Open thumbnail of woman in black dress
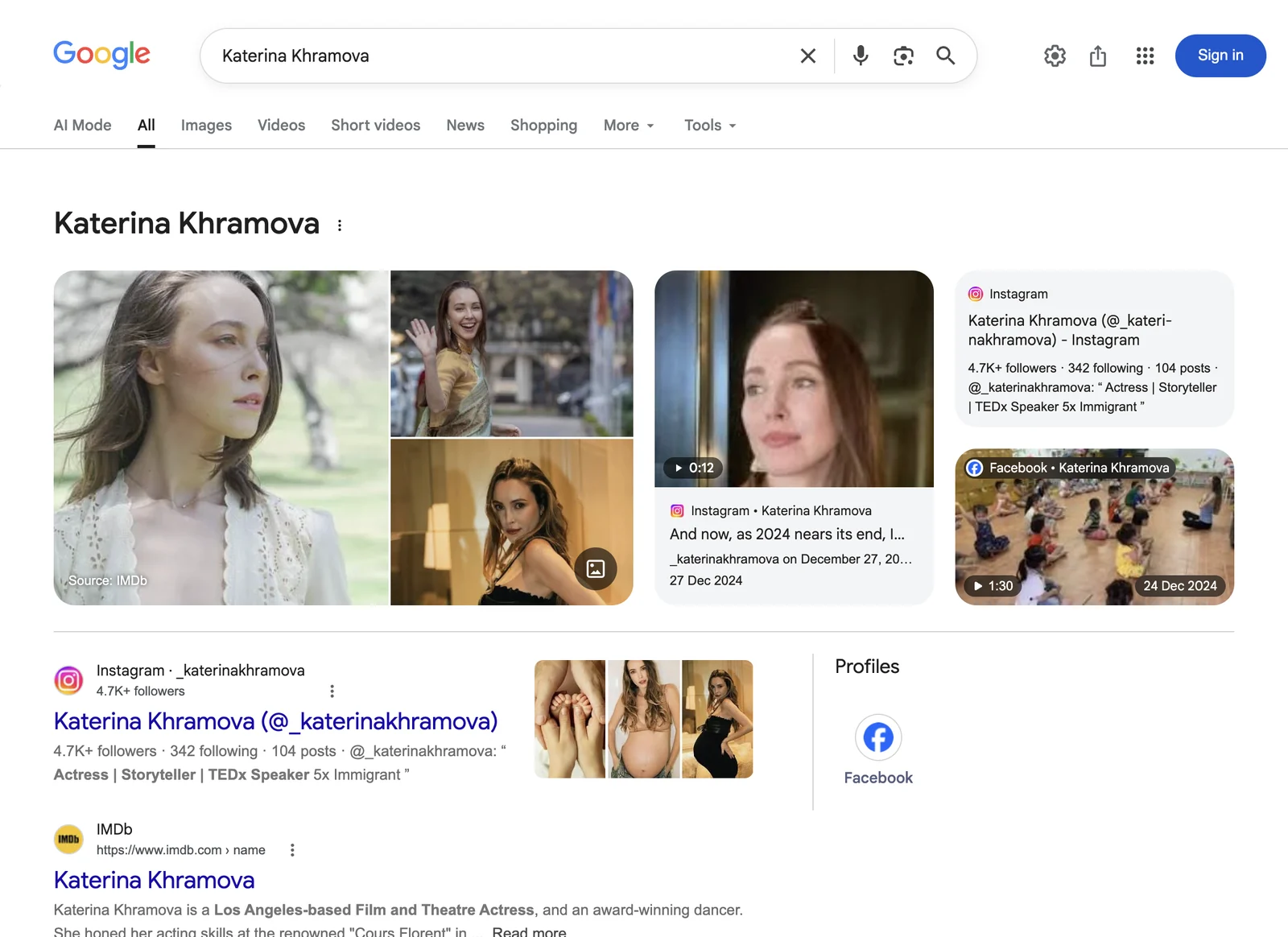Image resolution: width=1288 pixels, height=937 pixels. pos(717,719)
